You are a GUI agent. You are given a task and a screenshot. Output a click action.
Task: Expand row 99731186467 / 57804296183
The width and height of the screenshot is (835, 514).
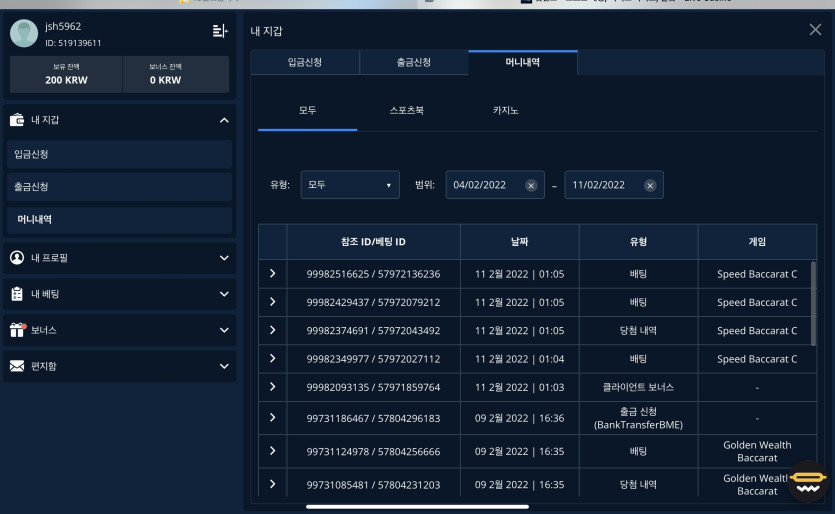(273, 417)
